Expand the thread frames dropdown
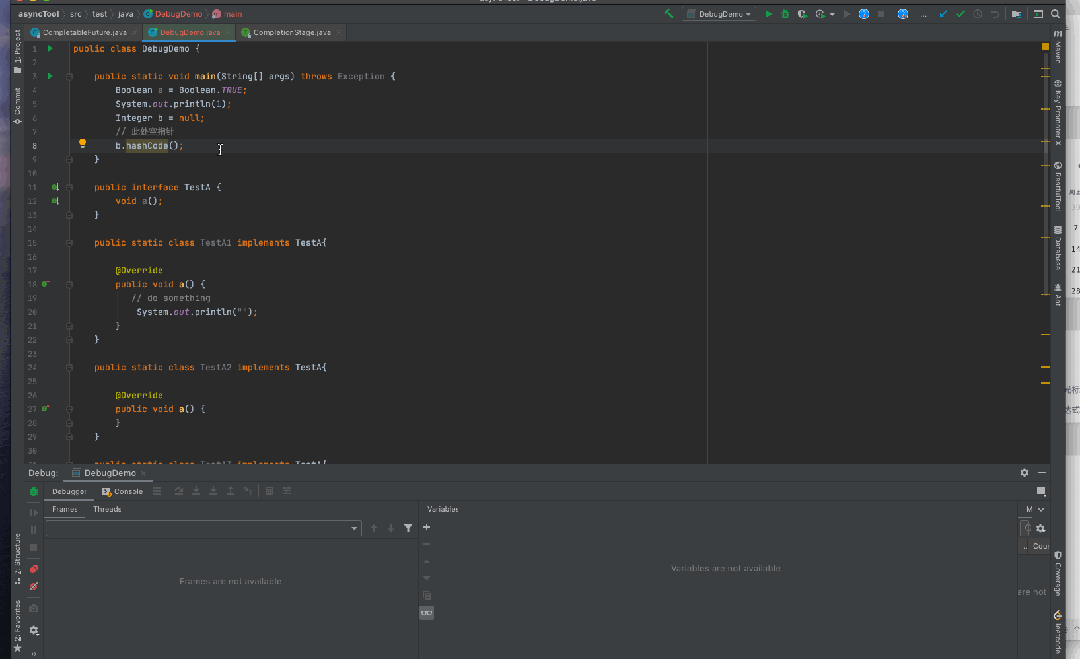1080x659 pixels. (354, 528)
